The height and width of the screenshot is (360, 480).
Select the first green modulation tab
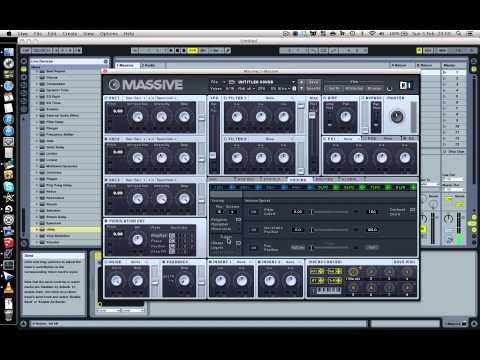click(326, 188)
